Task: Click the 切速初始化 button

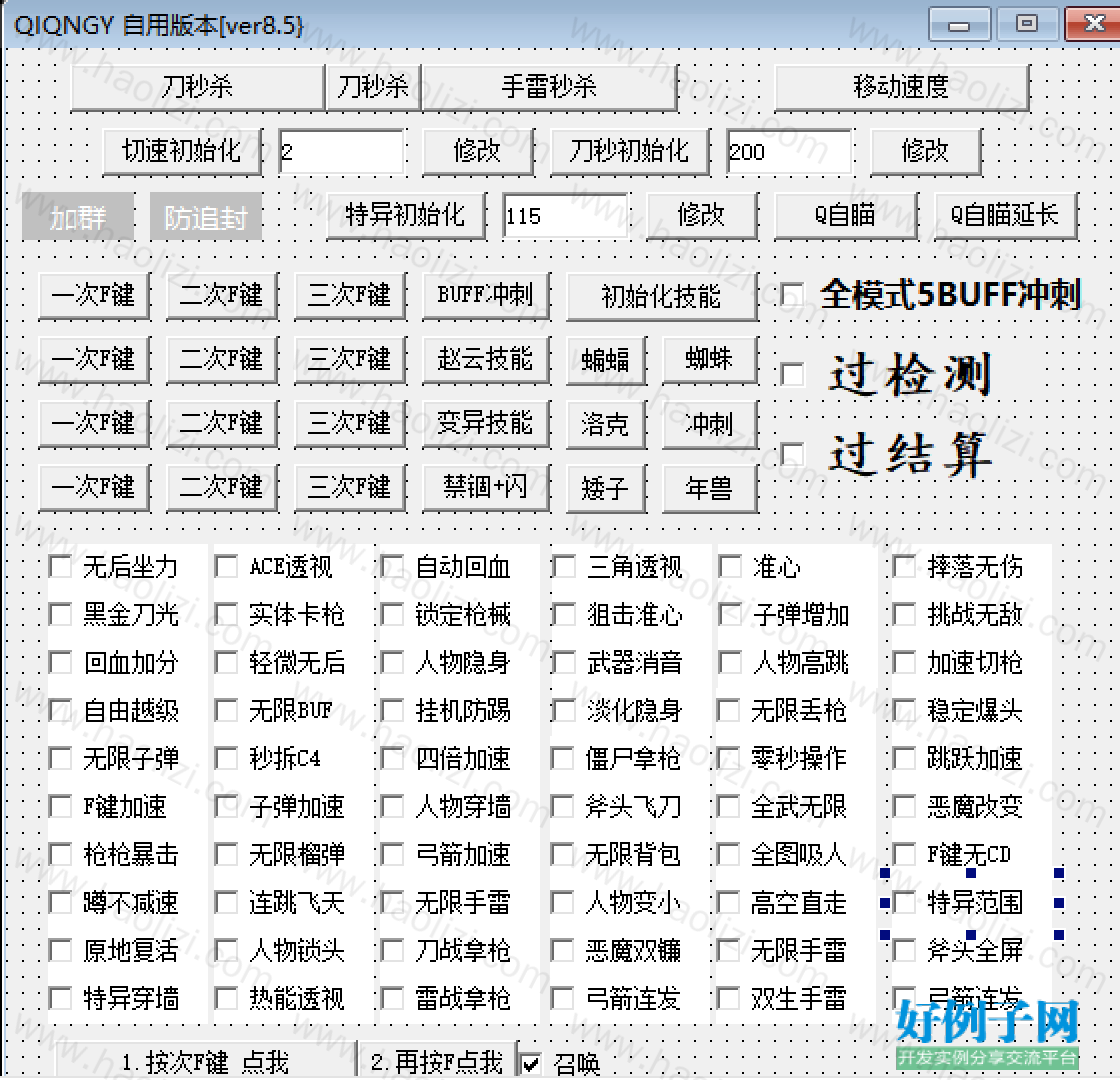Action: tap(182, 151)
